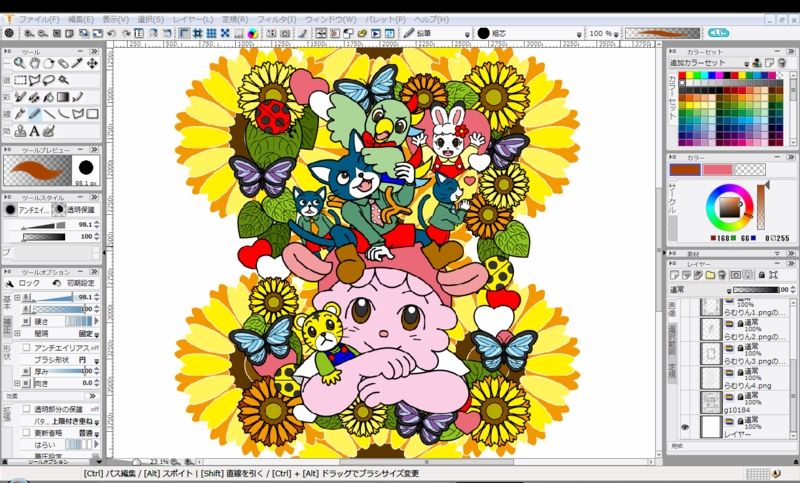Open the 粗芯 brush preset dropdown

click(579, 34)
